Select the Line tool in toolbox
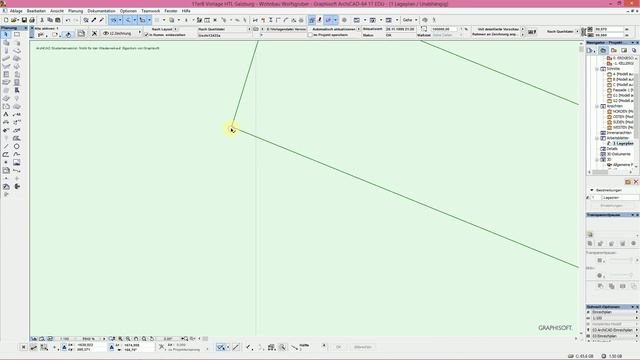Image resolution: width=640 pixels, height=360 pixels. (x=6, y=146)
